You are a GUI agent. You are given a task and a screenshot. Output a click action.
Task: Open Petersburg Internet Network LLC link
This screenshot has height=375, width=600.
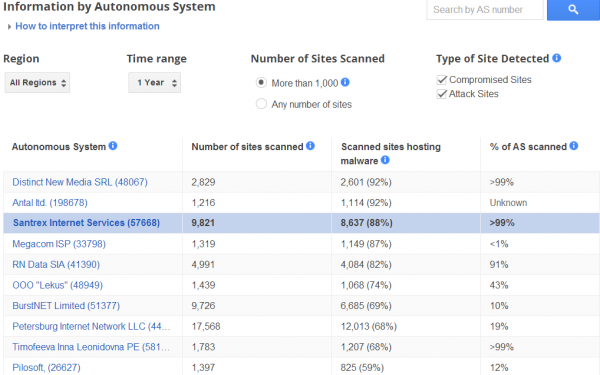[x=91, y=326]
